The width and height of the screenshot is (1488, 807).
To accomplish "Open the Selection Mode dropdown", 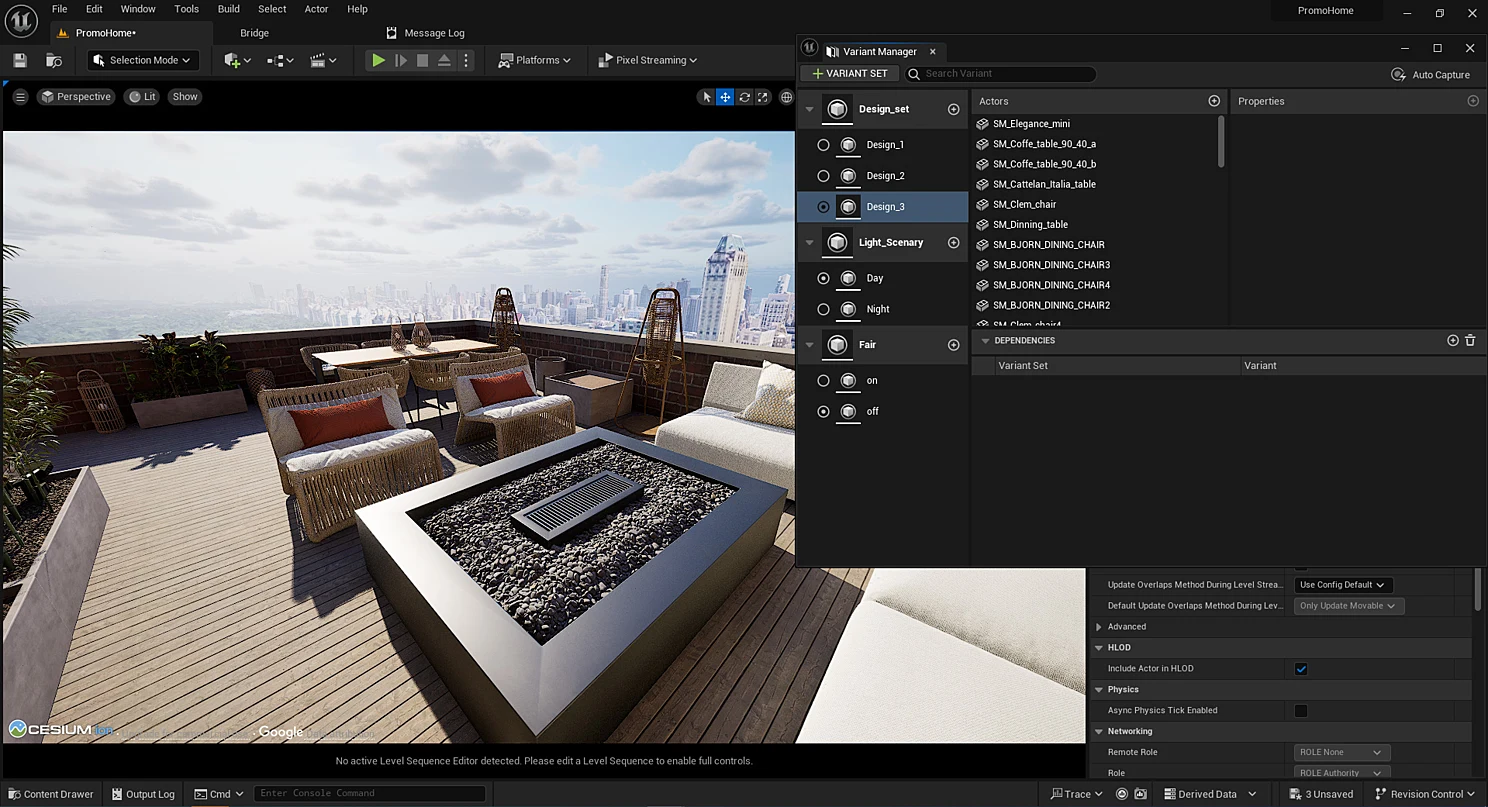I will pos(143,60).
